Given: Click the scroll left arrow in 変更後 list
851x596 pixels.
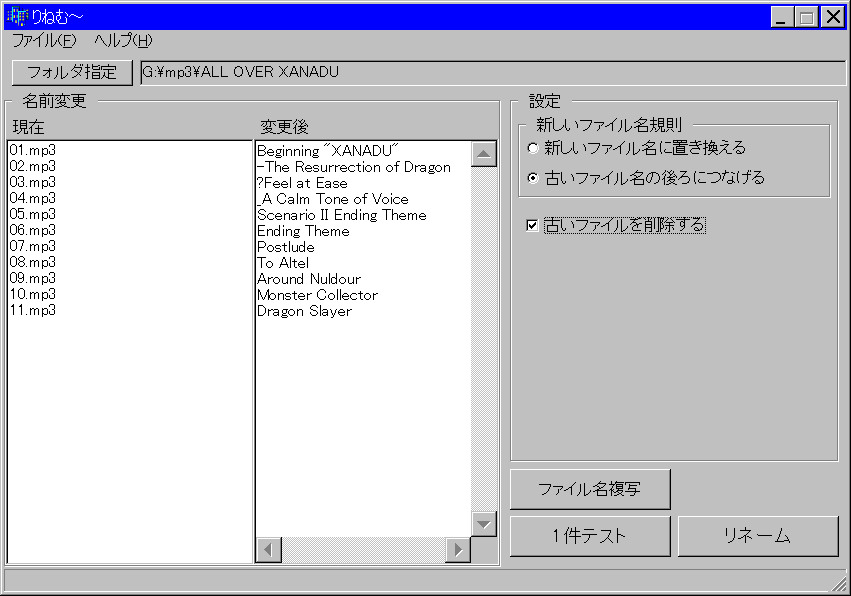Looking at the screenshot, I should click(x=269, y=549).
